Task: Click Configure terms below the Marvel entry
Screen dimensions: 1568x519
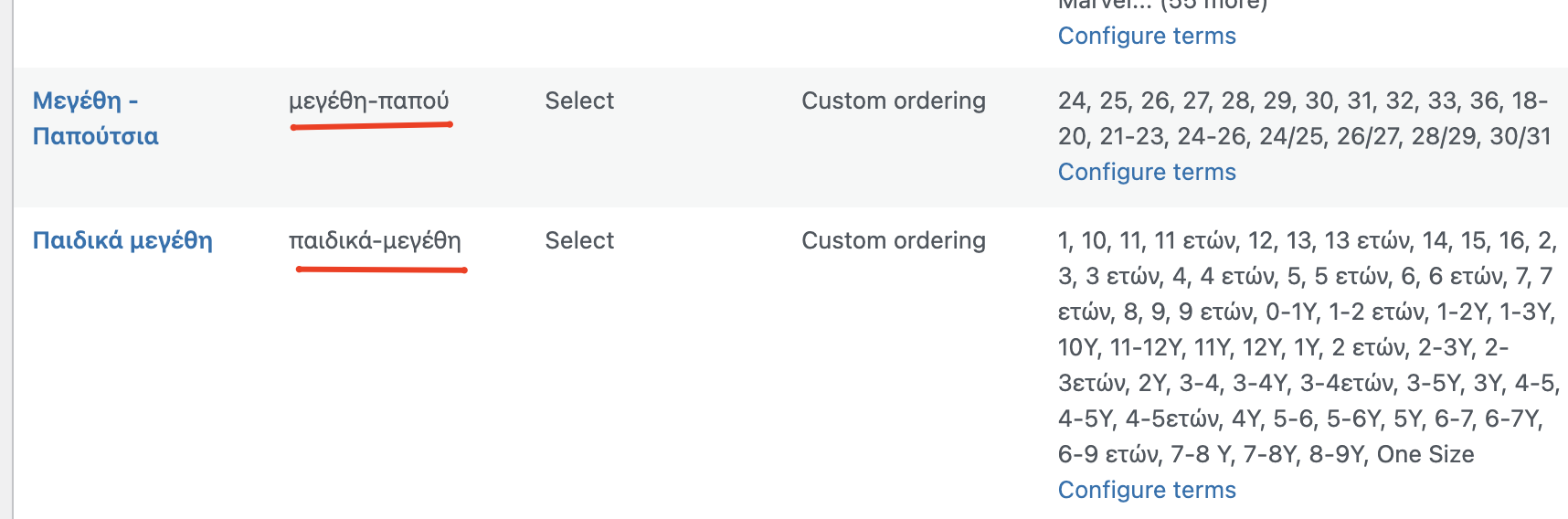Action: [x=1147, y=36]
